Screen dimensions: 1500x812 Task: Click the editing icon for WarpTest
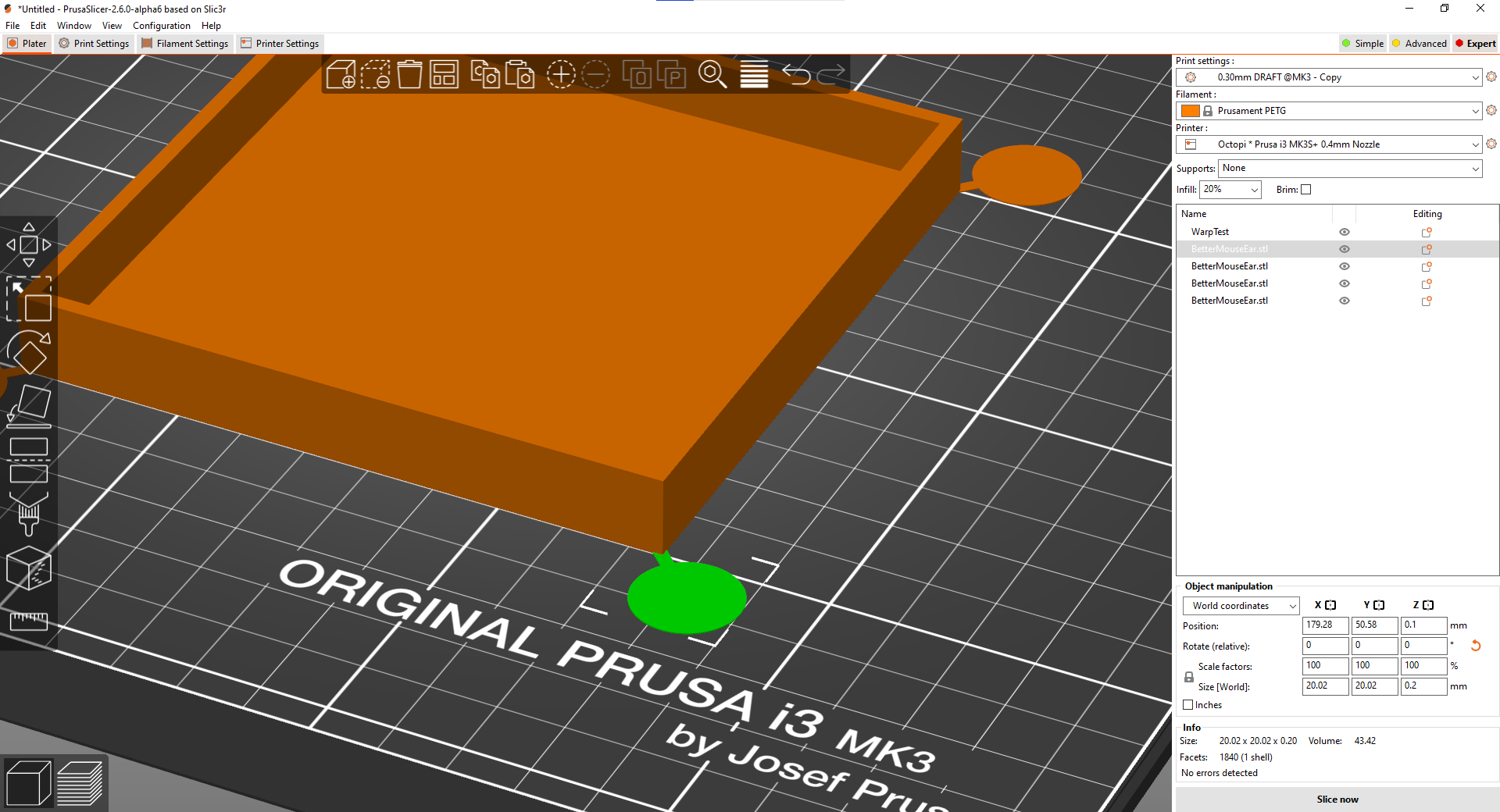point(1427,232)
